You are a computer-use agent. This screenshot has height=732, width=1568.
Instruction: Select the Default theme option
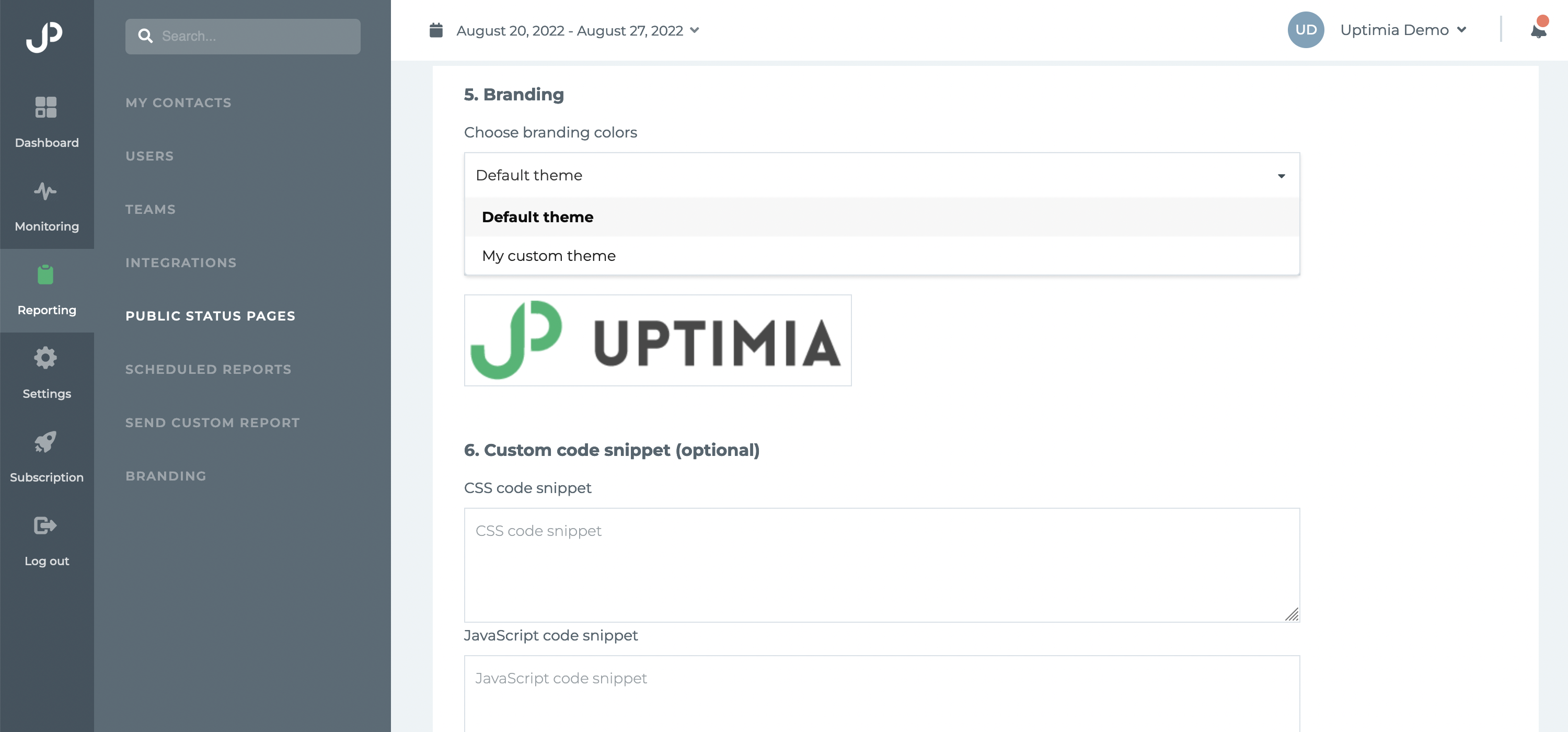point(881,217)
